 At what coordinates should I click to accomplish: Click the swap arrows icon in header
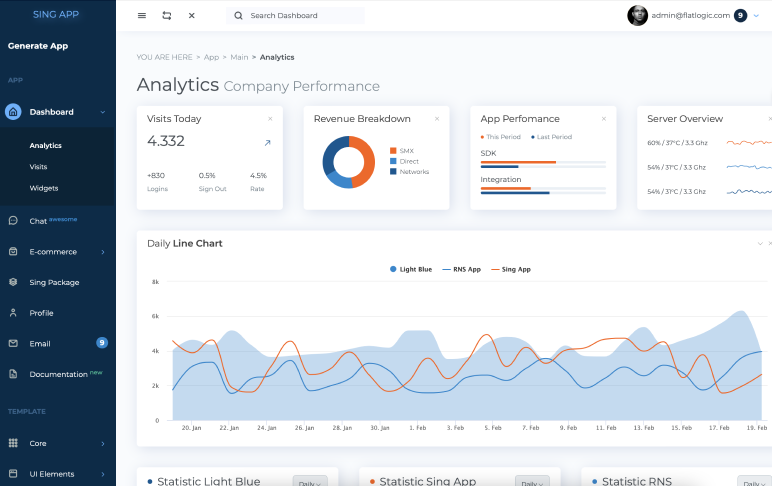[x=166, y=16]
